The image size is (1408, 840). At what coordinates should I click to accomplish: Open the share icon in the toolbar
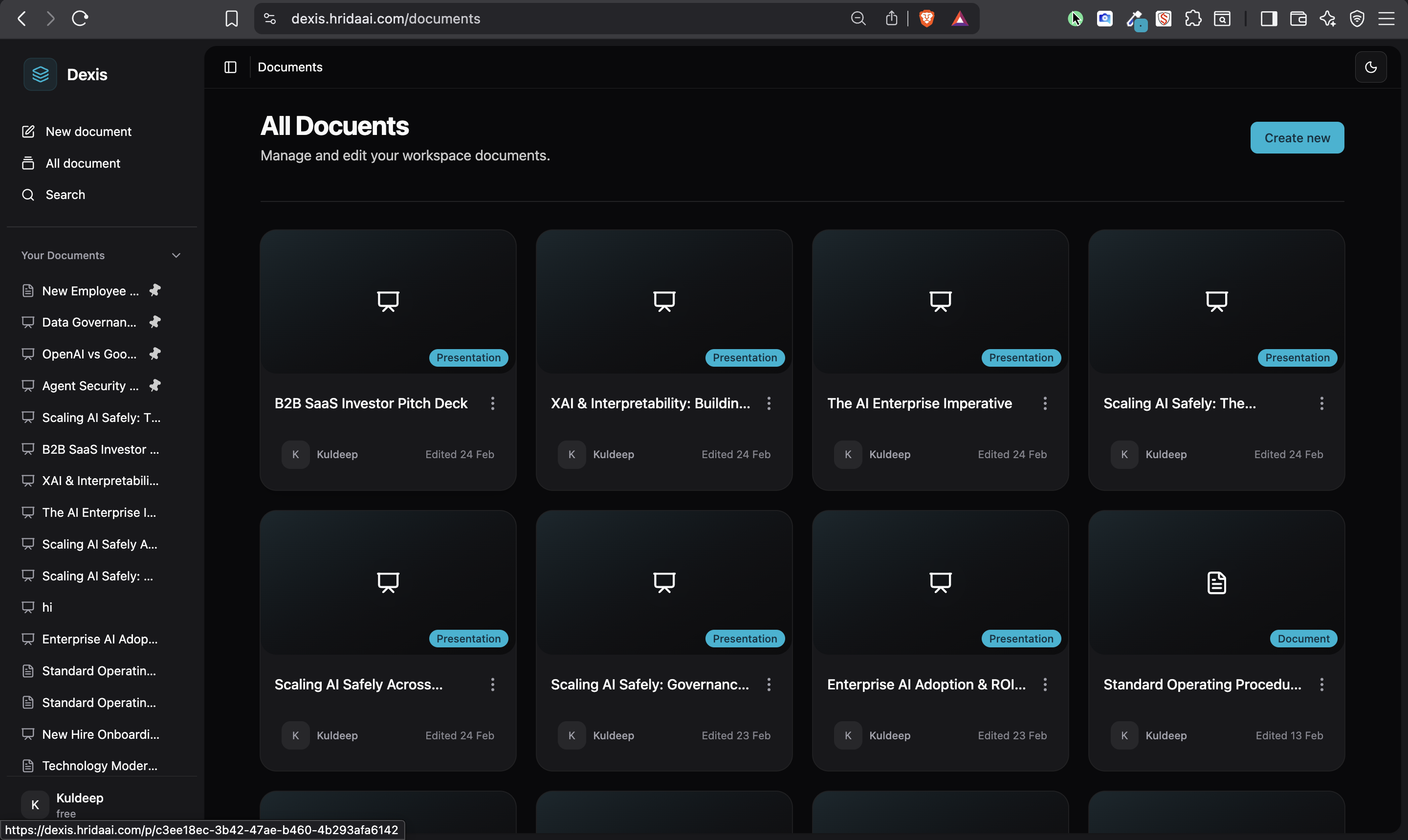coord(891,18)
